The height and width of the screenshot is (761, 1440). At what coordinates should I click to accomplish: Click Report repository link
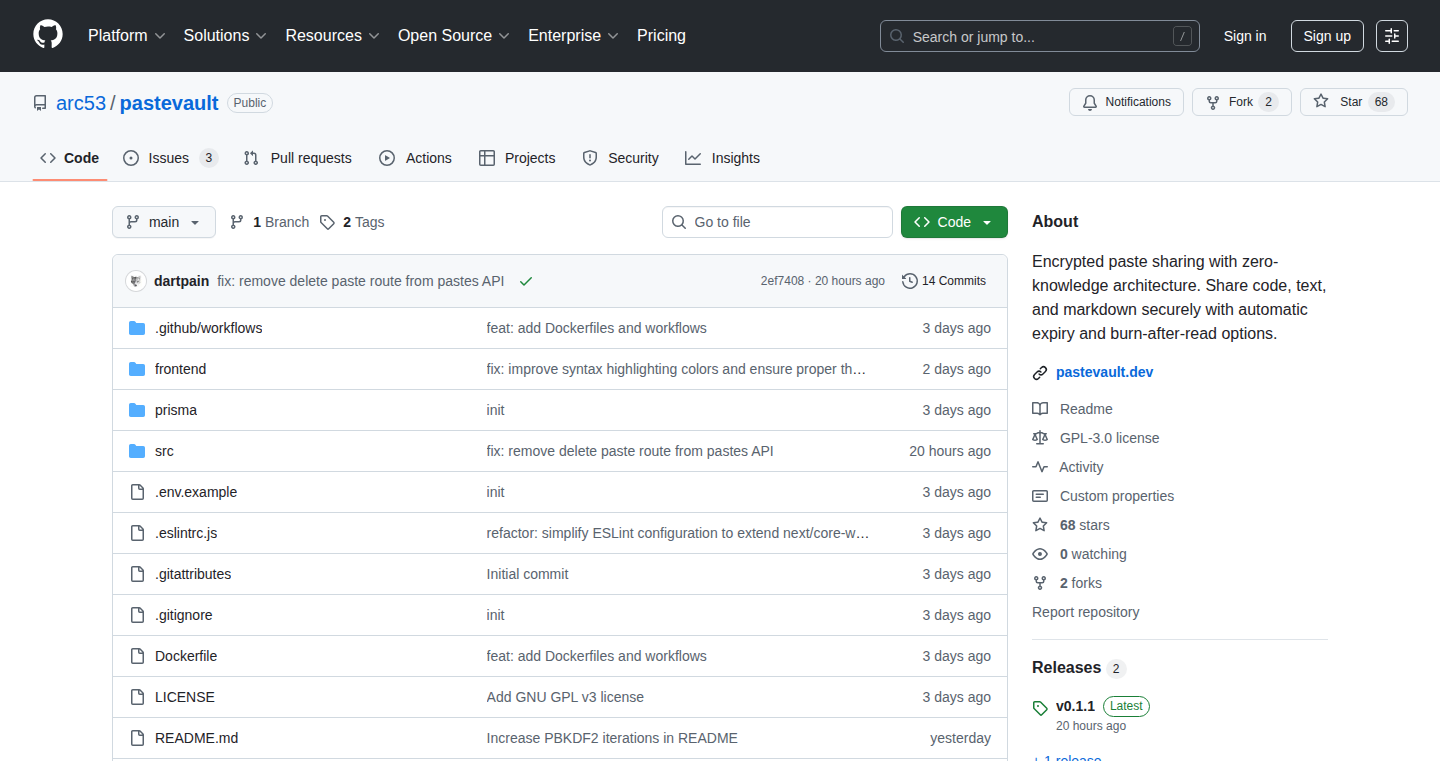[x=1086, y=612]
